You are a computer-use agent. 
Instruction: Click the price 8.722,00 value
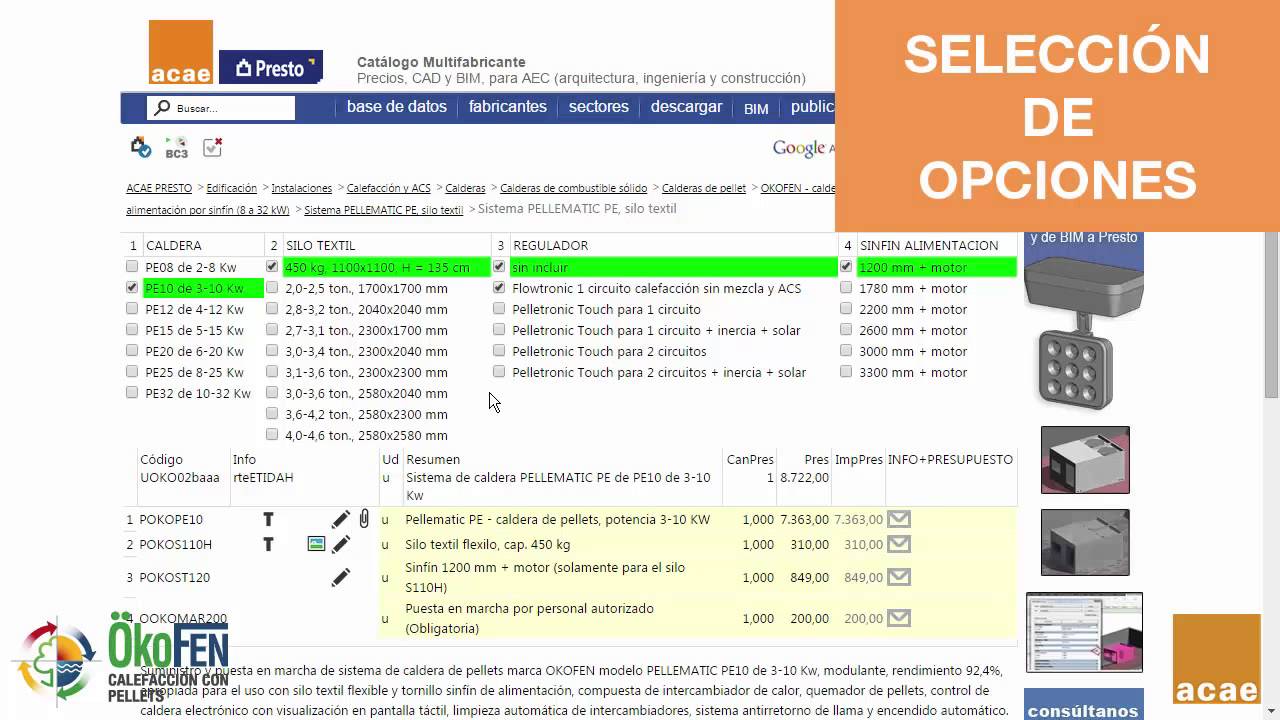tap(804, 478)
